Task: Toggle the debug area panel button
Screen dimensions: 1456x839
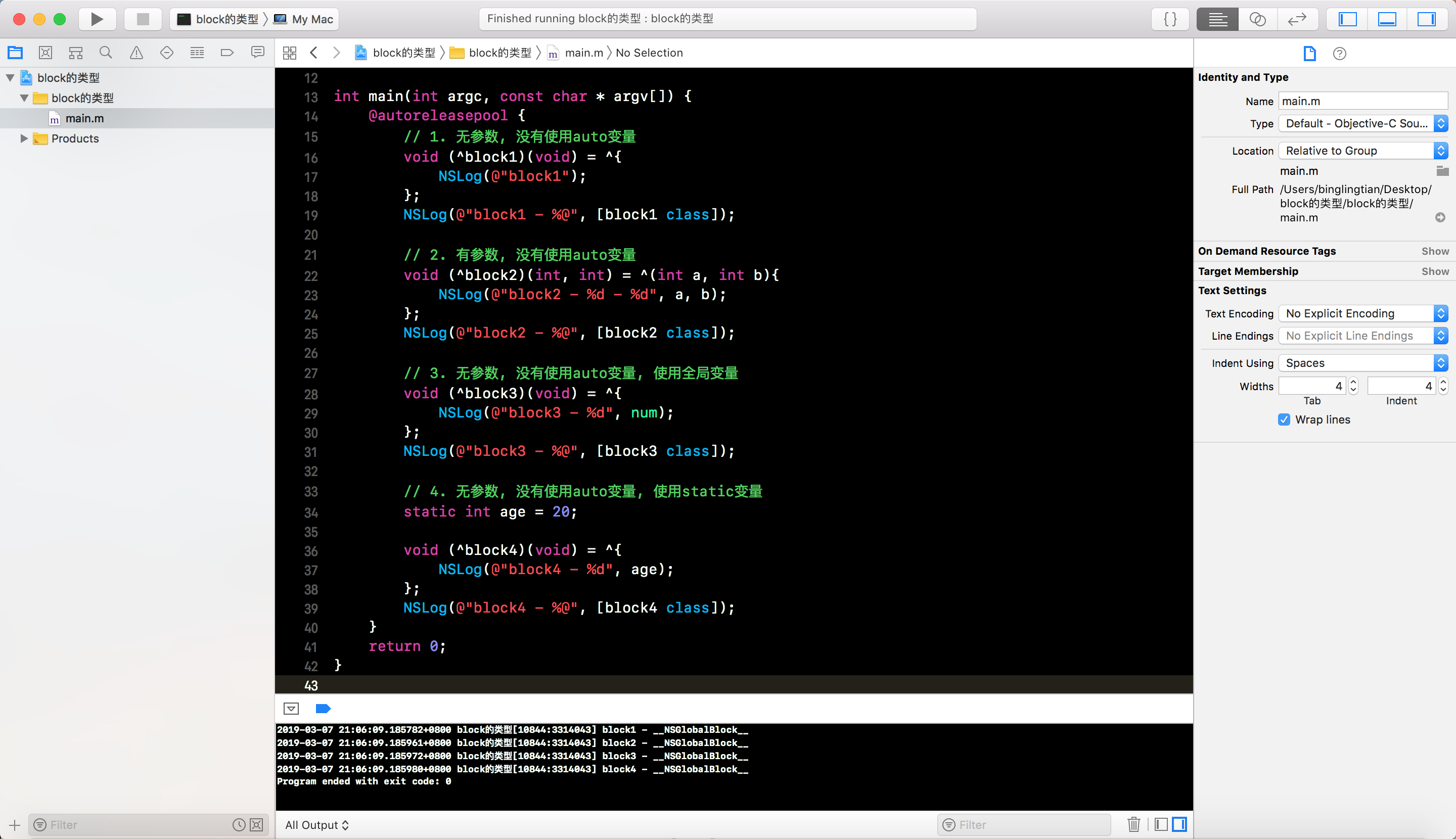Action: click(x=1387, y=19)
